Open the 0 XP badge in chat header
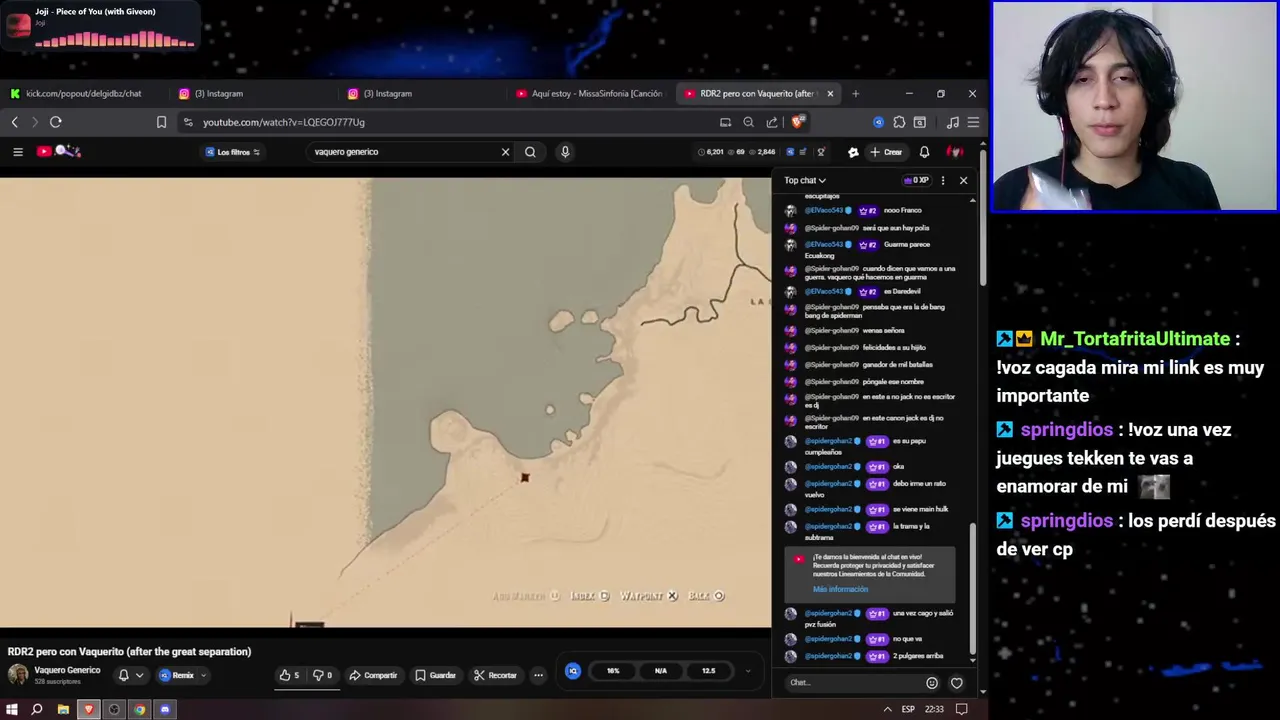The width and height of the screenshot is (1280, 720). coord(916,180)
